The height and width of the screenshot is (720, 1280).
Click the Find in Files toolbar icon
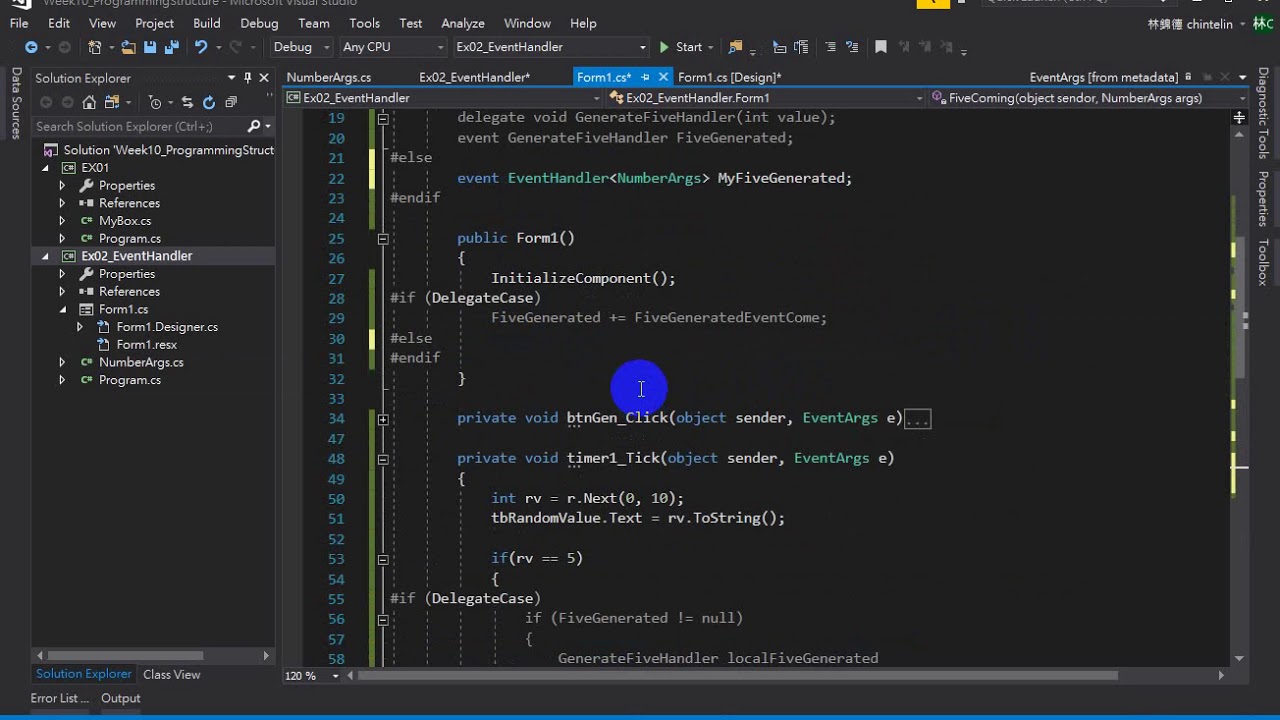[x=736, y=47]
